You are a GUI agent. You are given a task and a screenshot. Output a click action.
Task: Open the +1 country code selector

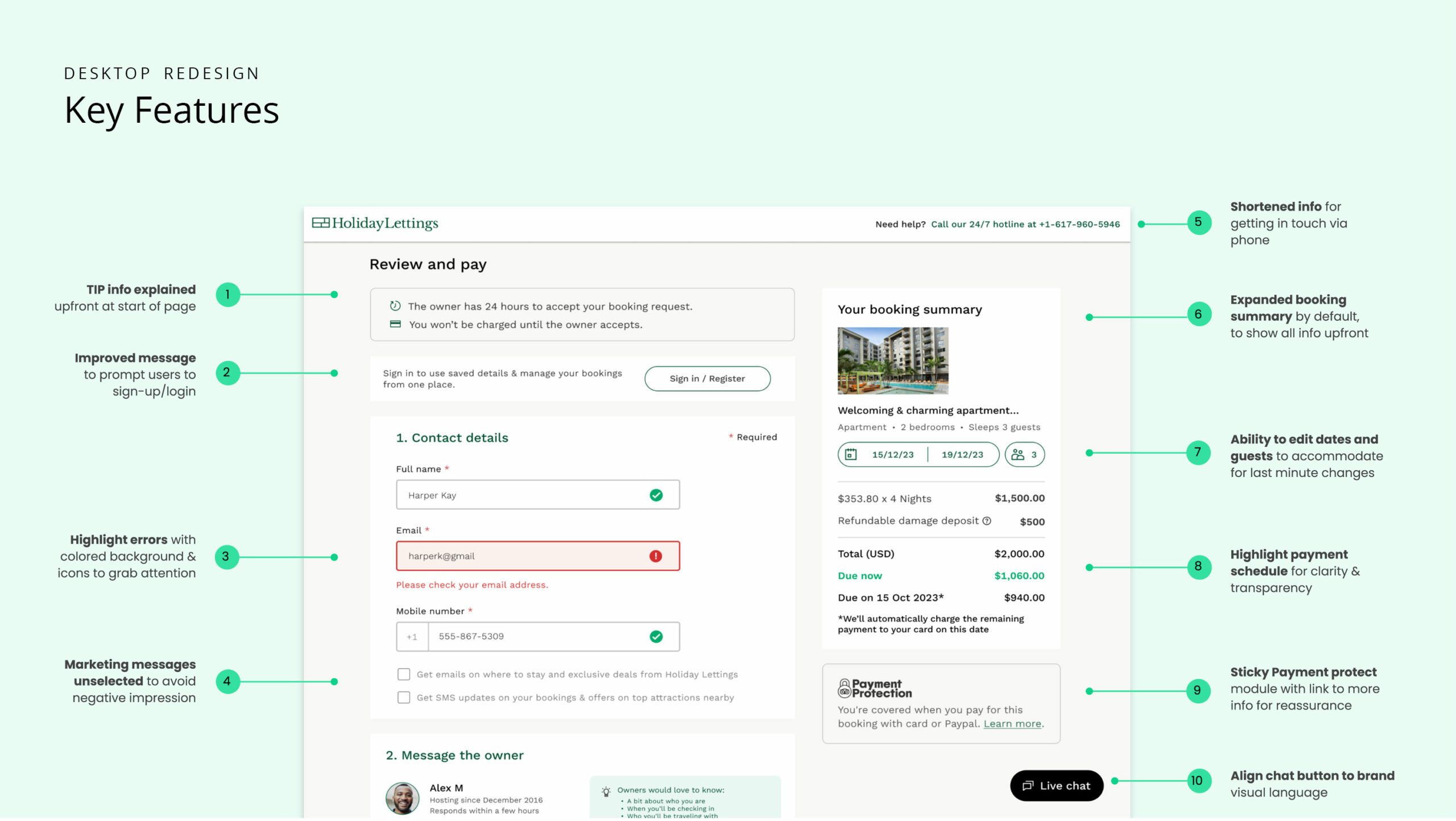coord(412,637)
